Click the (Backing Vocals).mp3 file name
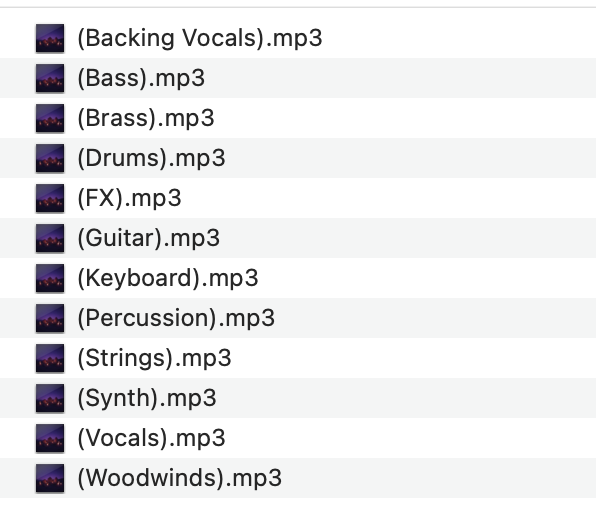Viewport: 596px width, 510px height. tap(200, 38)
